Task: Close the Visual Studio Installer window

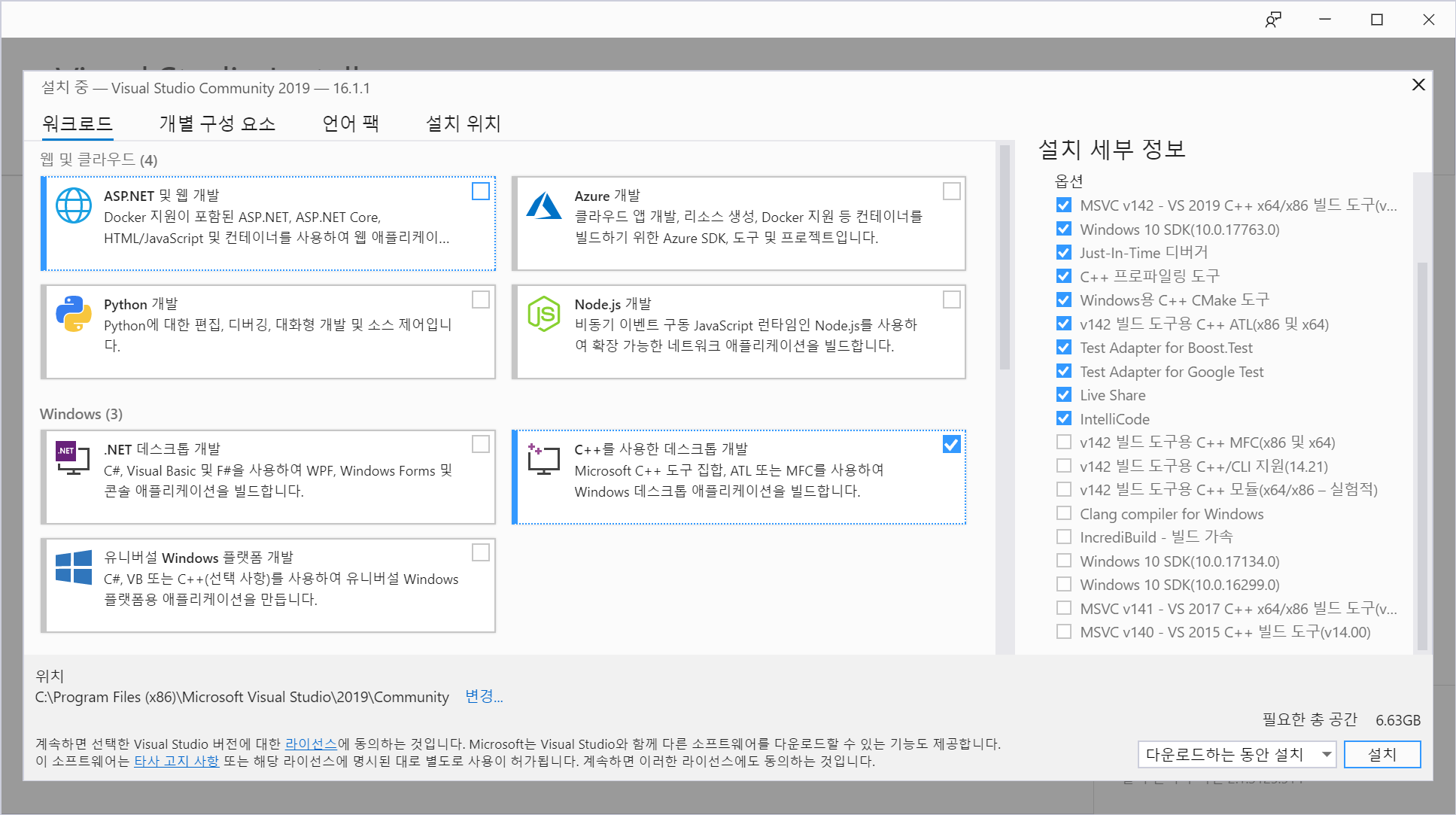Action: click(x=1428, y=20)
